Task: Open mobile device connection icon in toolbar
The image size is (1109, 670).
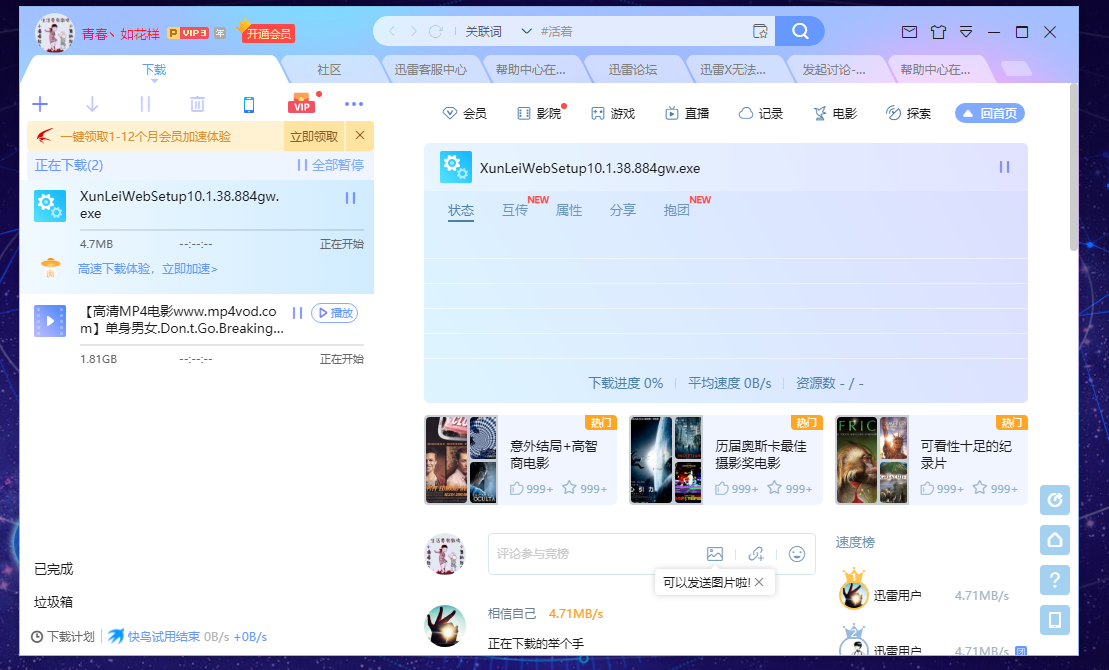Action: point(249,103)
